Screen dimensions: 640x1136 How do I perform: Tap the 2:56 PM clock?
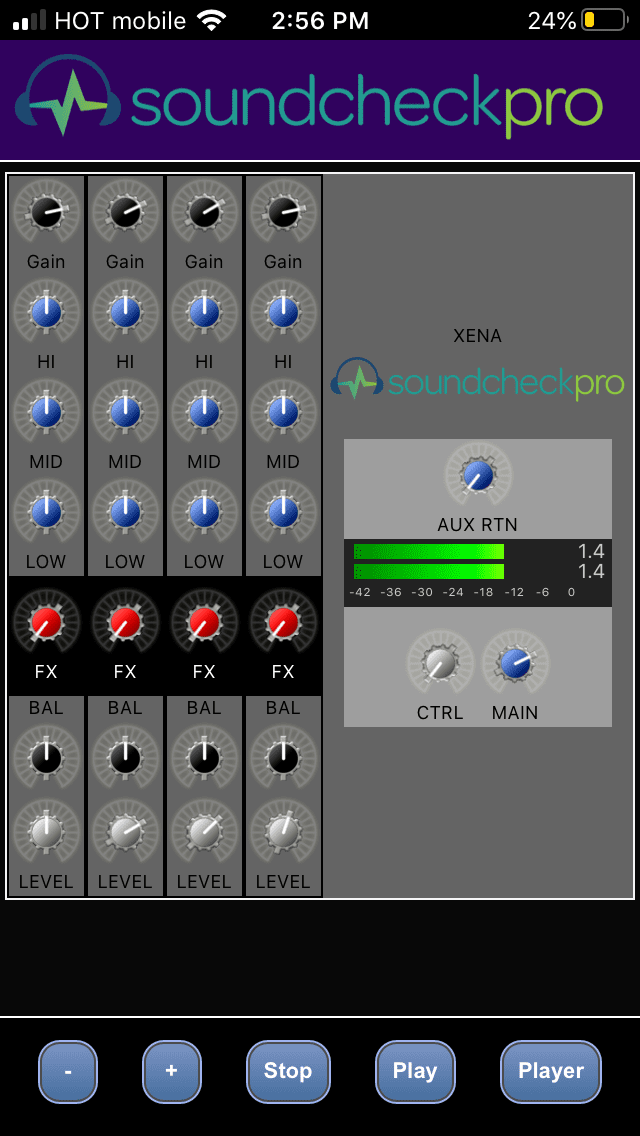320,21
